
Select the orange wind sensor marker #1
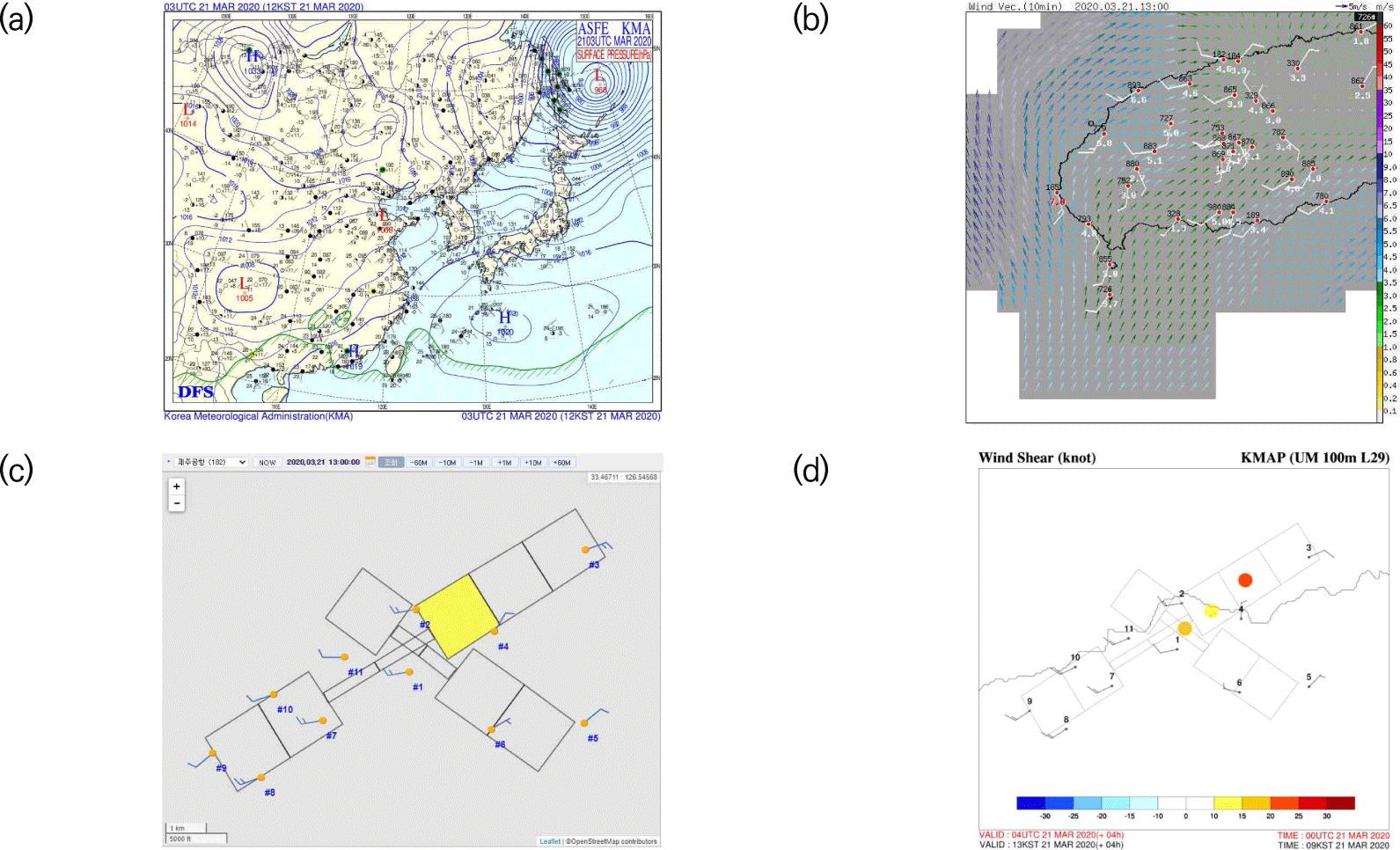[410, 672]
